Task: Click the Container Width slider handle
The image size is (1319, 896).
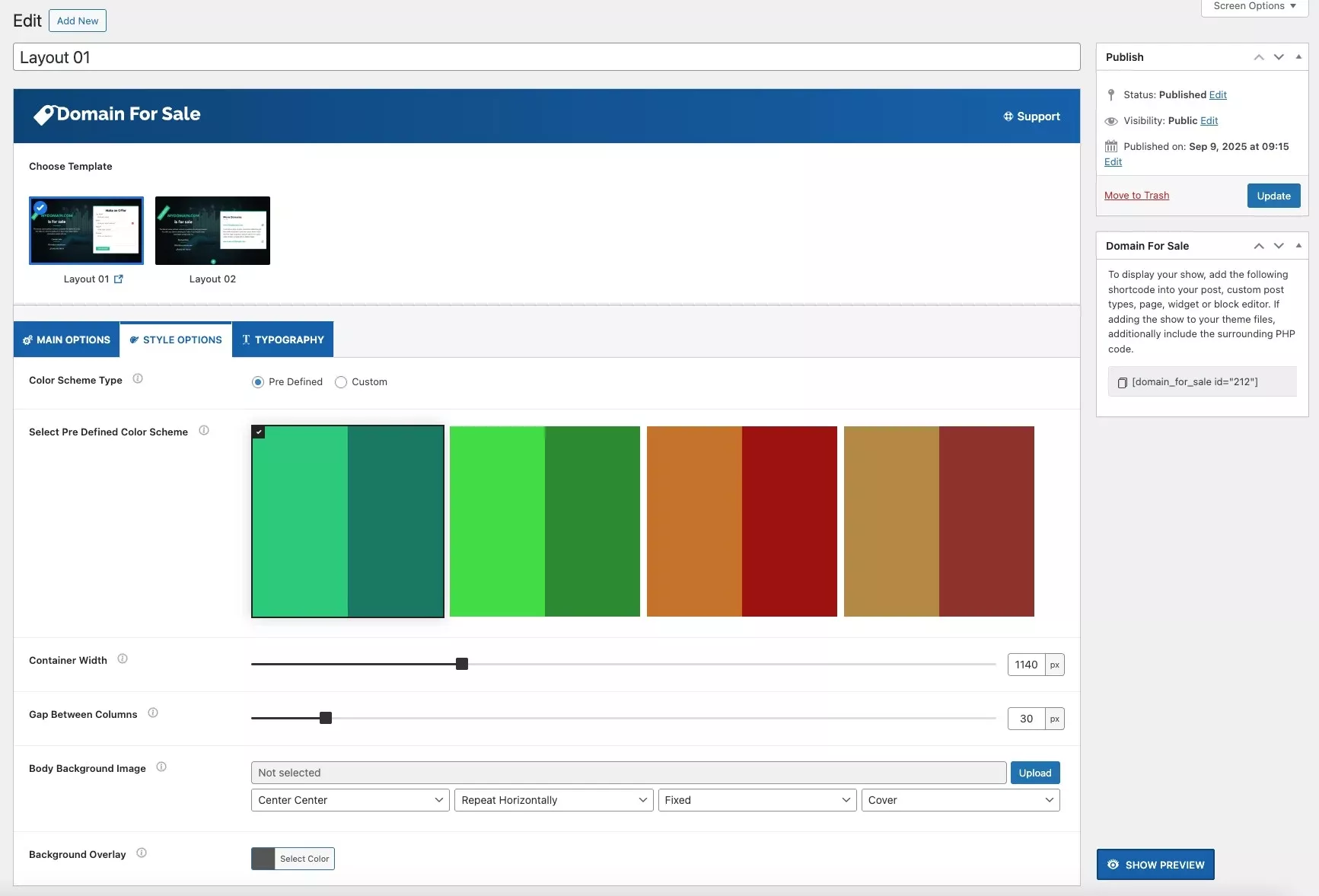Action: point(462,665)
